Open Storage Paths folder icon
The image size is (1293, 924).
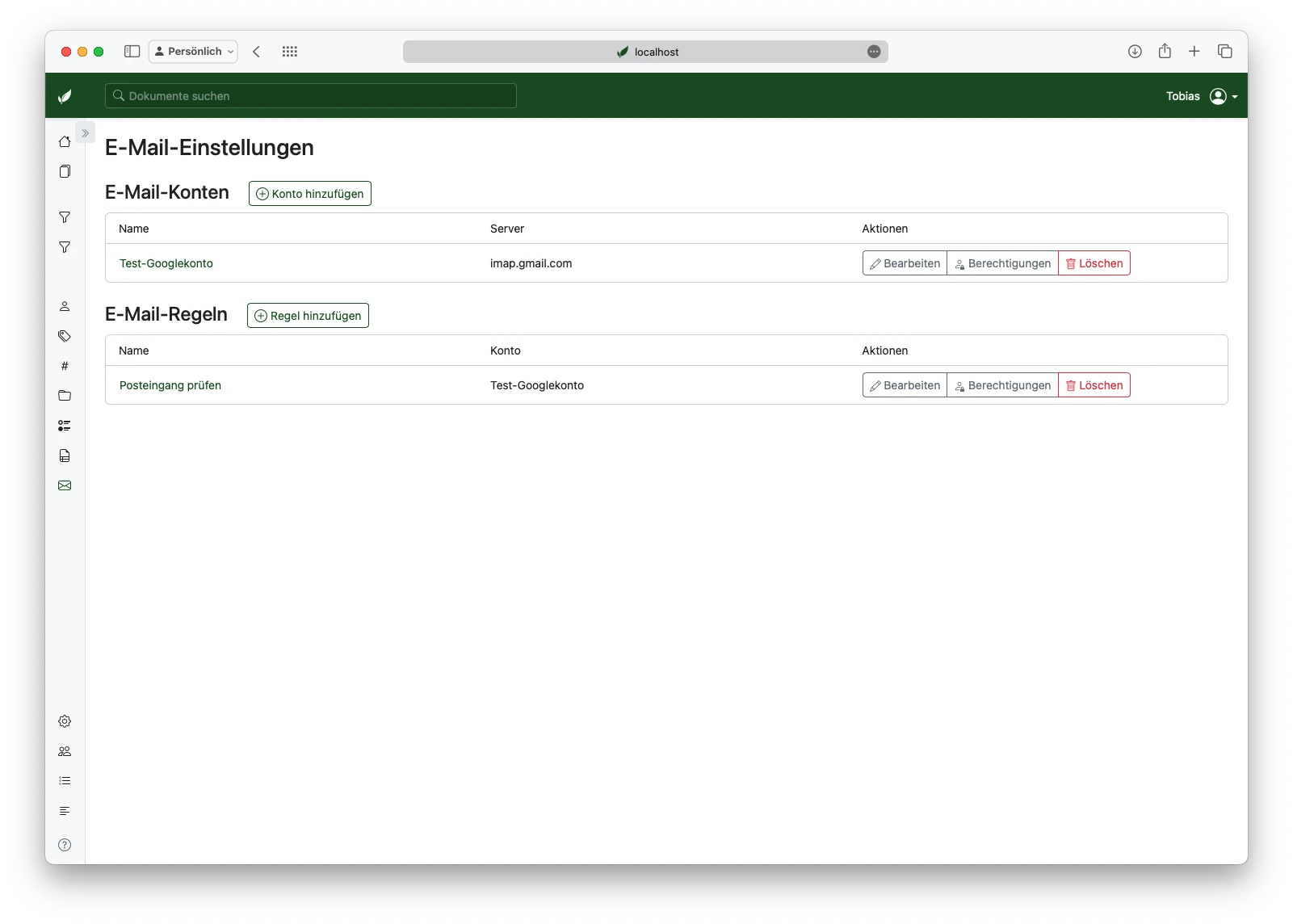tap(65, 396)
